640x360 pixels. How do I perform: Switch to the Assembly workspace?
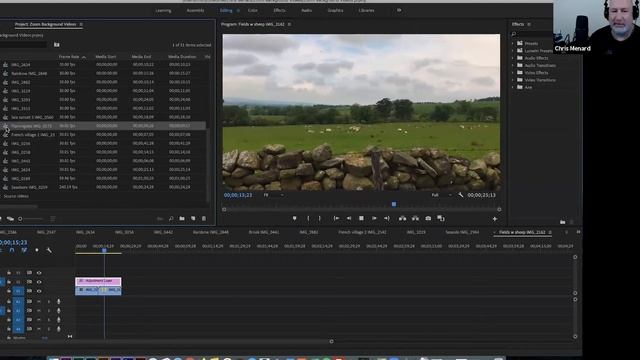tap(195, 11)
